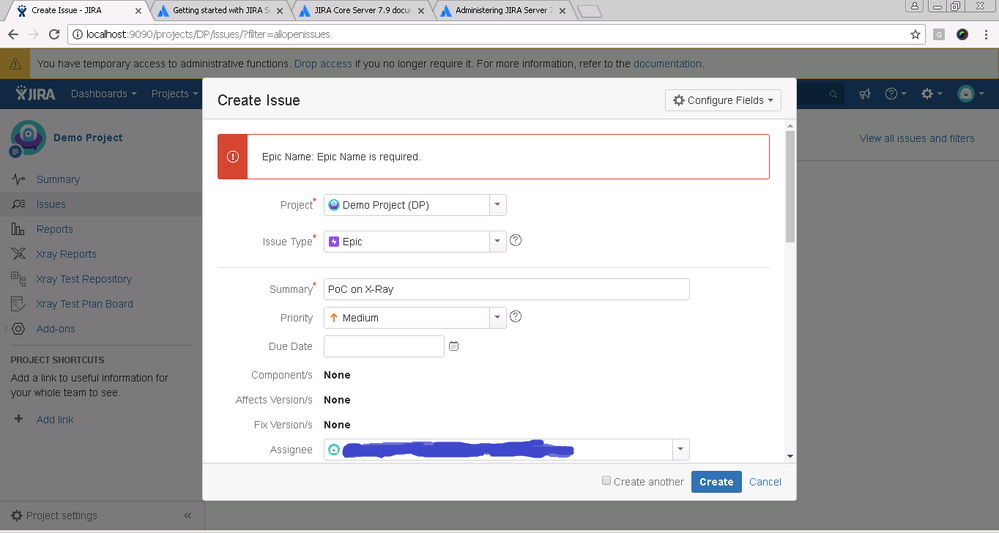Click the JIRA logo in header
The width and height of the screenshot is (999, 533).
(36, 94)
